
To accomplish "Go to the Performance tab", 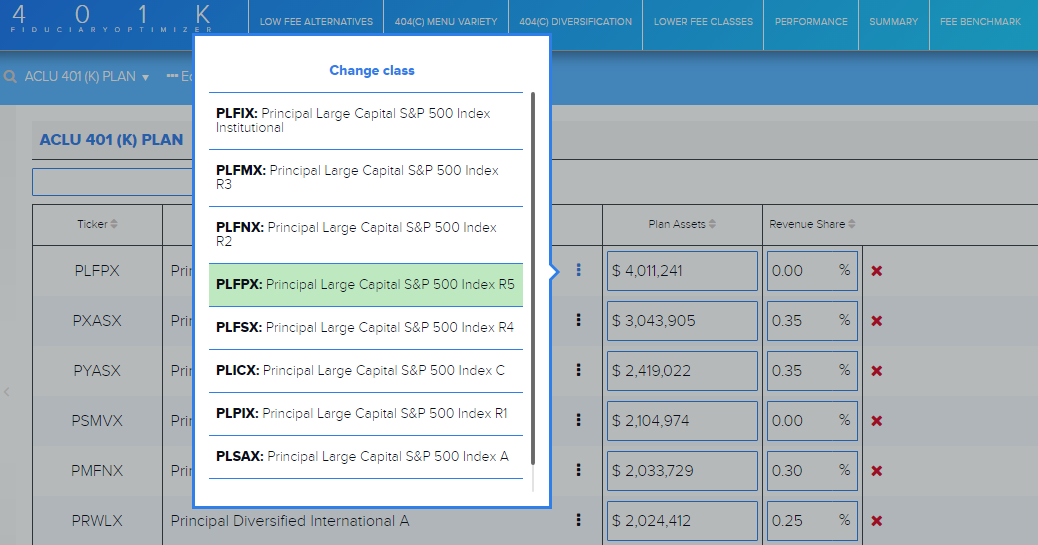I will [x=811, y=22].
